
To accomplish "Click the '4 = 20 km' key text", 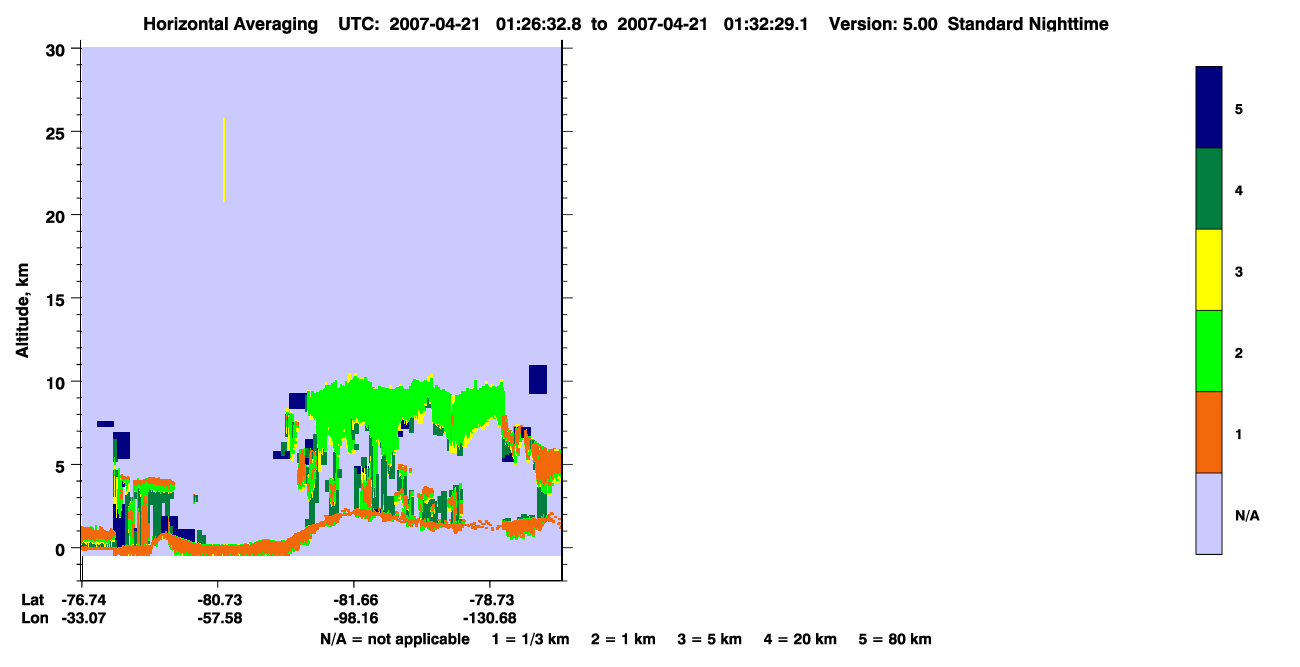I will click(x=801, y=639).
